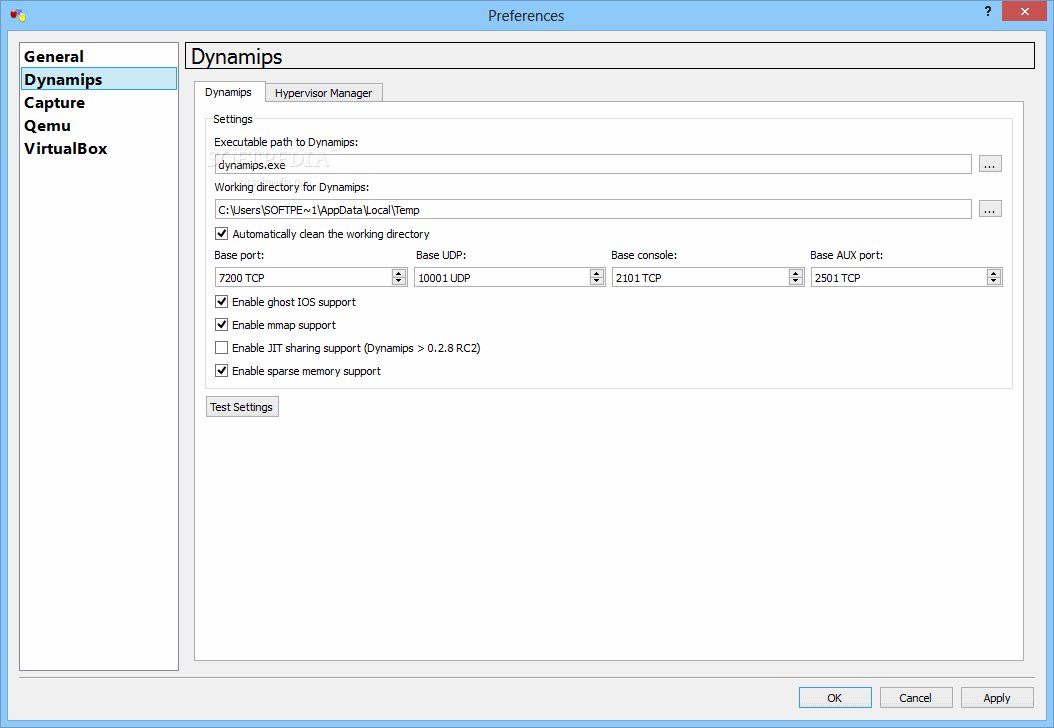The image size is (1054, 728).
Task: Open the VirtualBox preferences section
Action: pyautogui.click(x=99, y=149)
